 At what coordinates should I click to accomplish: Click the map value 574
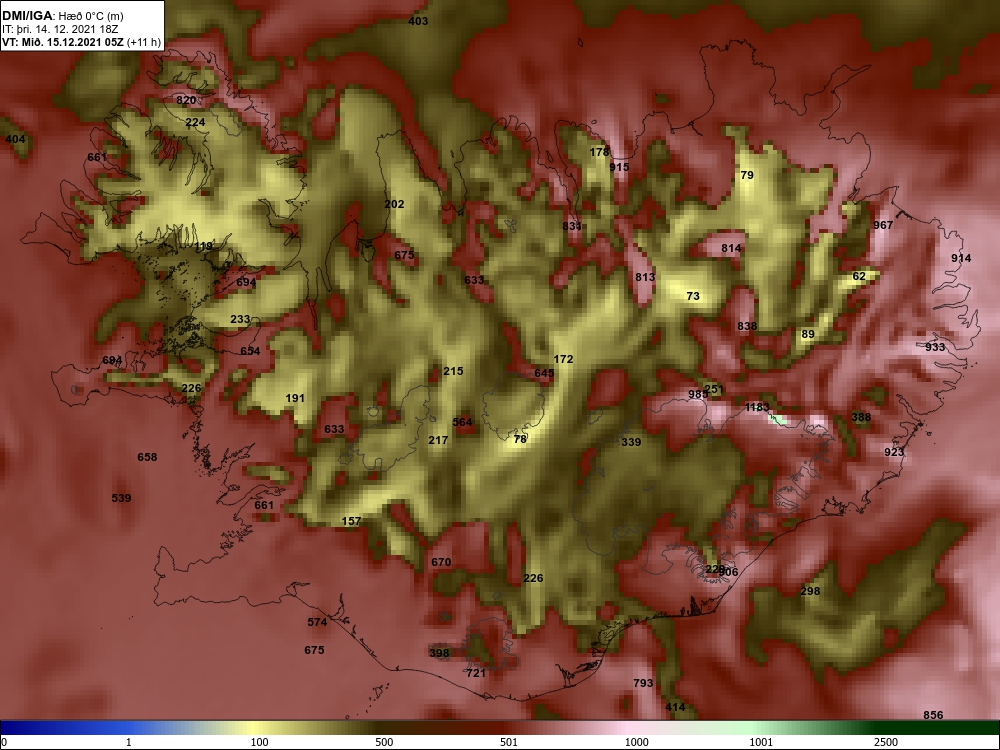[317, 622]
